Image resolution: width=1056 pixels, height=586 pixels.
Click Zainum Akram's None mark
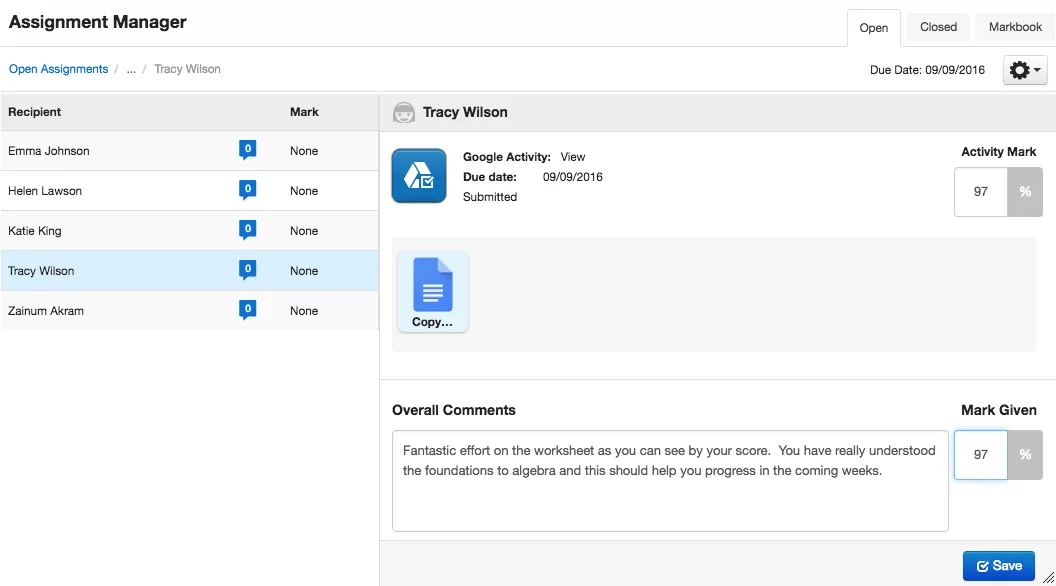click(304, 311)
